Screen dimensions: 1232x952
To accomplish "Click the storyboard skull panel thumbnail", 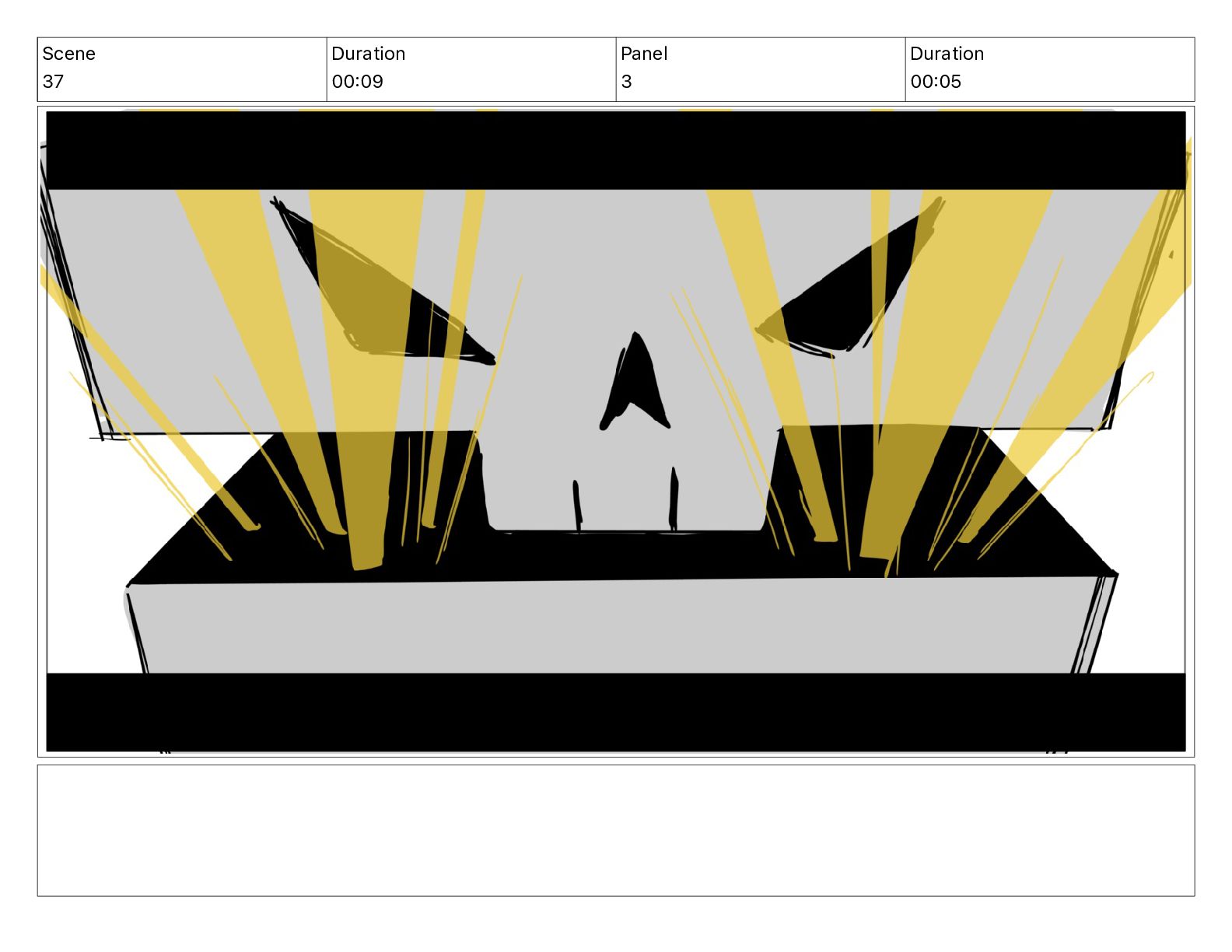I will (x=616, y=432).
